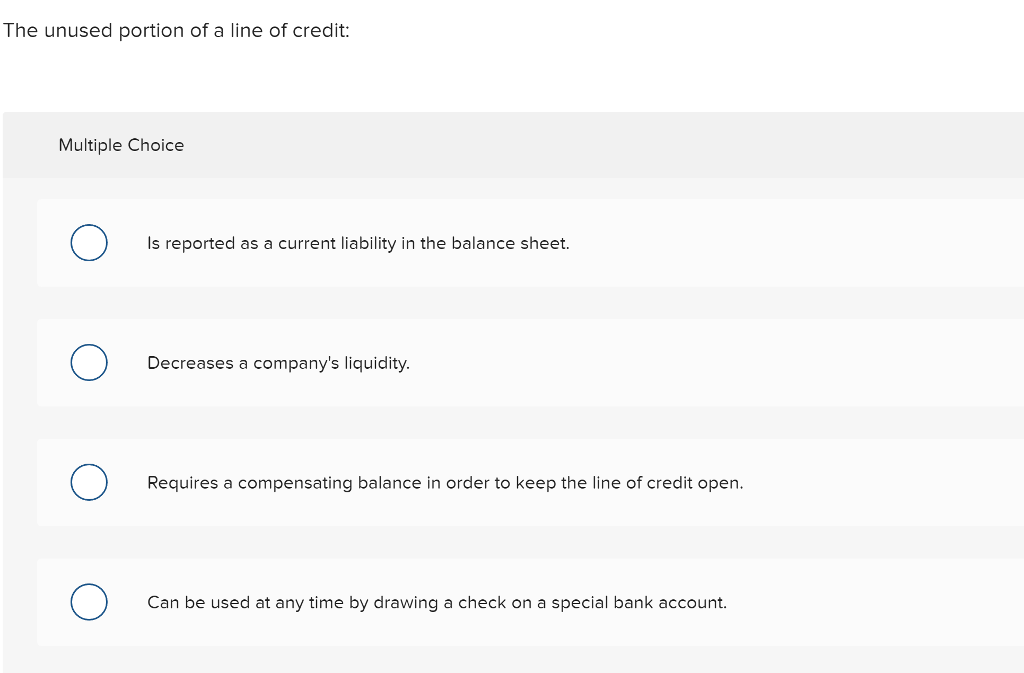The image size is (1024, 673).
Task: Click the word 'liquidity' in the second option
Action: point(377,363)
